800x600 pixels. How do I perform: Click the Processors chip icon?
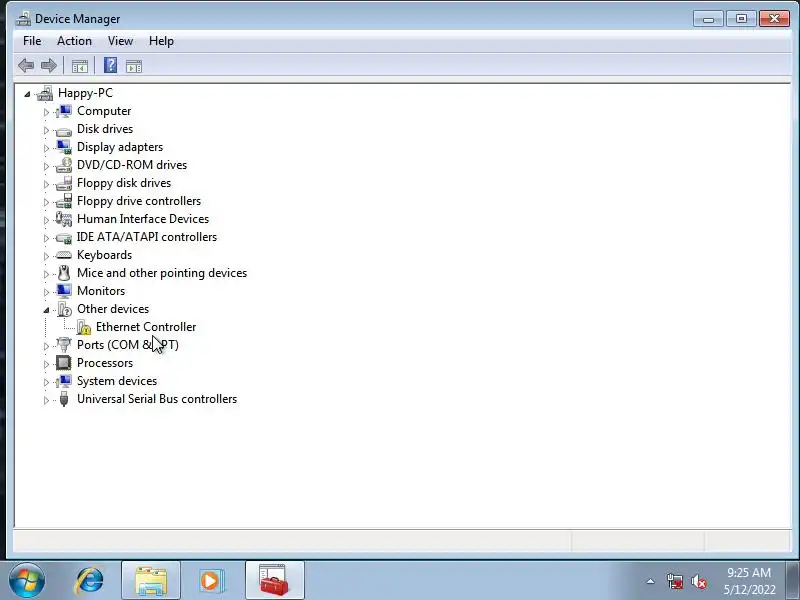pos(64,363)
